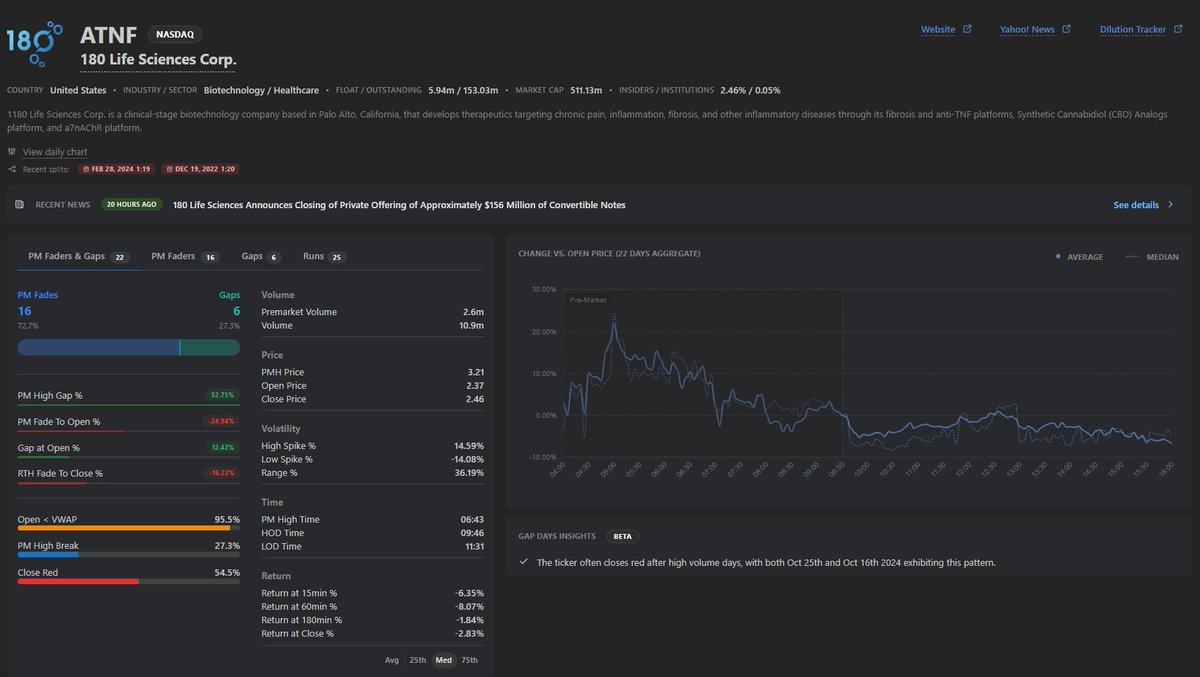Viewport: 1200px width, 677px height.
Task: Select the Med statistic option
Action: tap(443, 660)
